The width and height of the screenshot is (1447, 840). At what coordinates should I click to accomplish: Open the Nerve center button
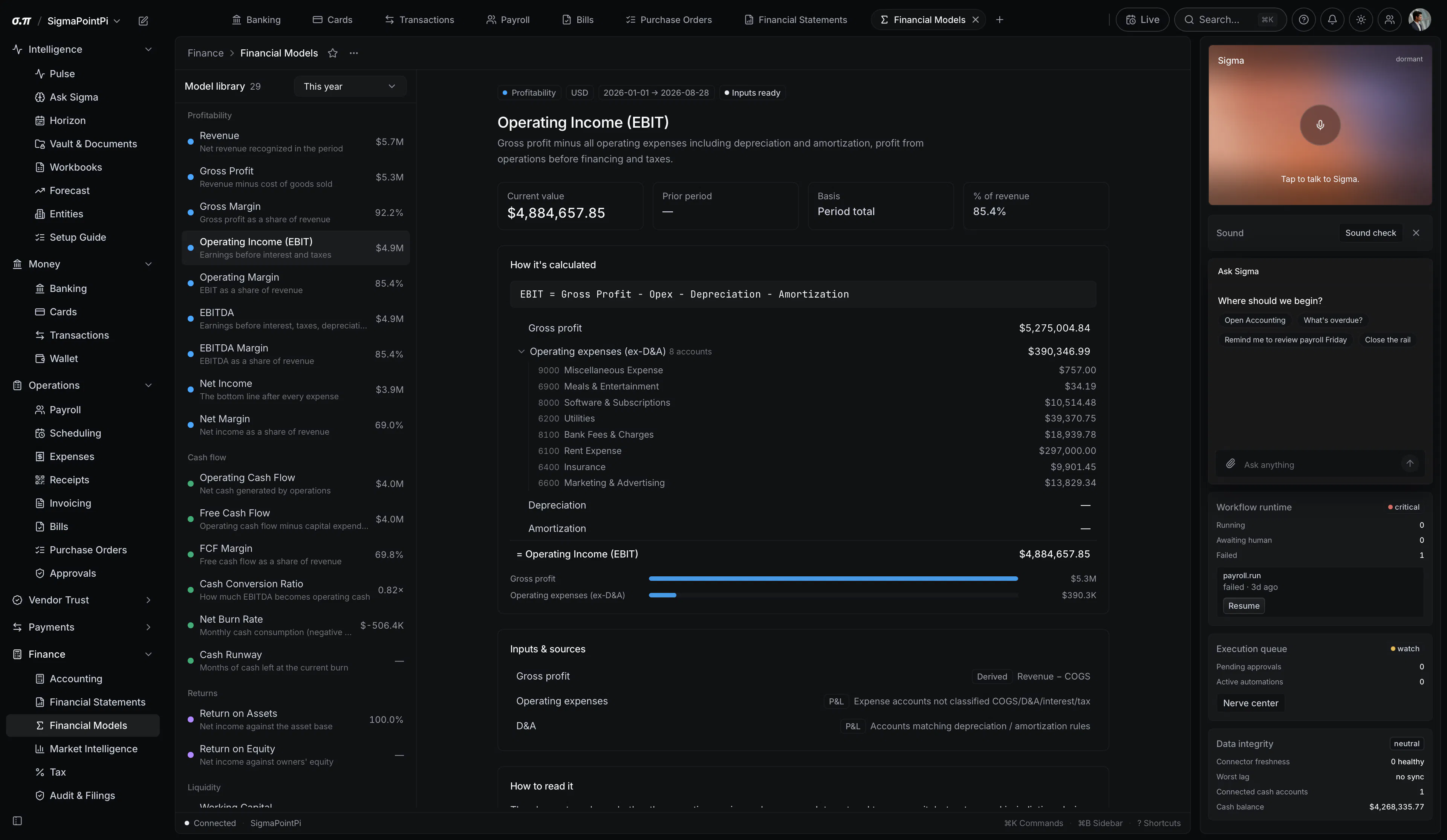pos(1251,703)
